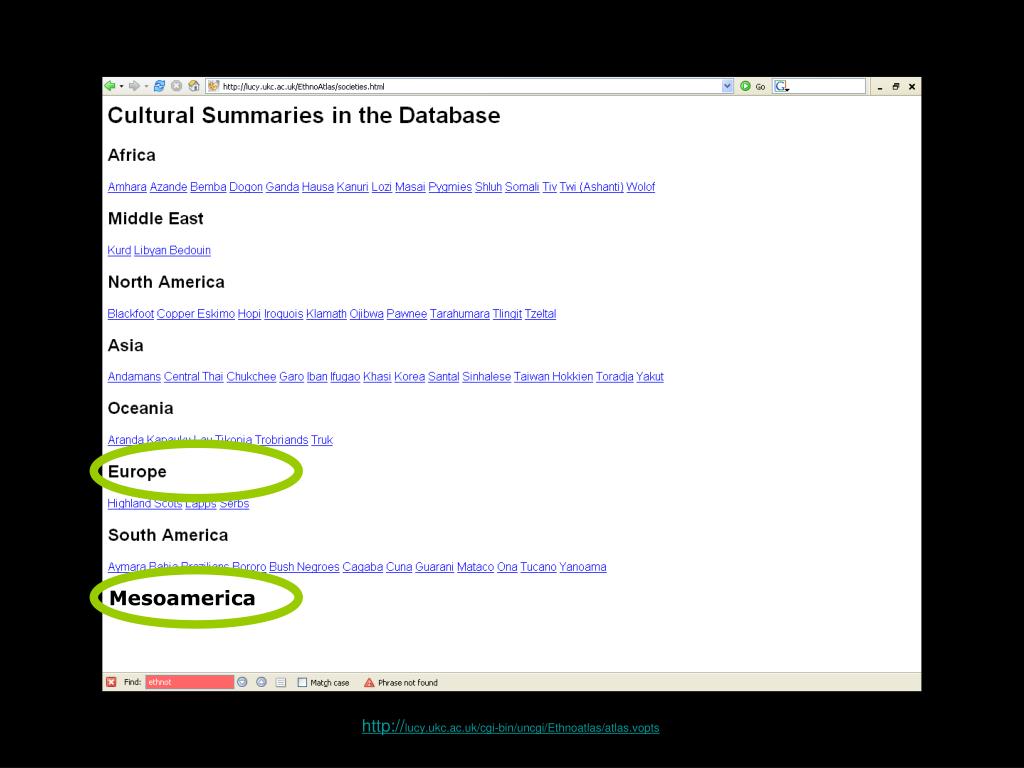This screenshot has width=1024, height=768.
Task: Open the Twi (Ashanti) link
Action: (x=592, y=187)
